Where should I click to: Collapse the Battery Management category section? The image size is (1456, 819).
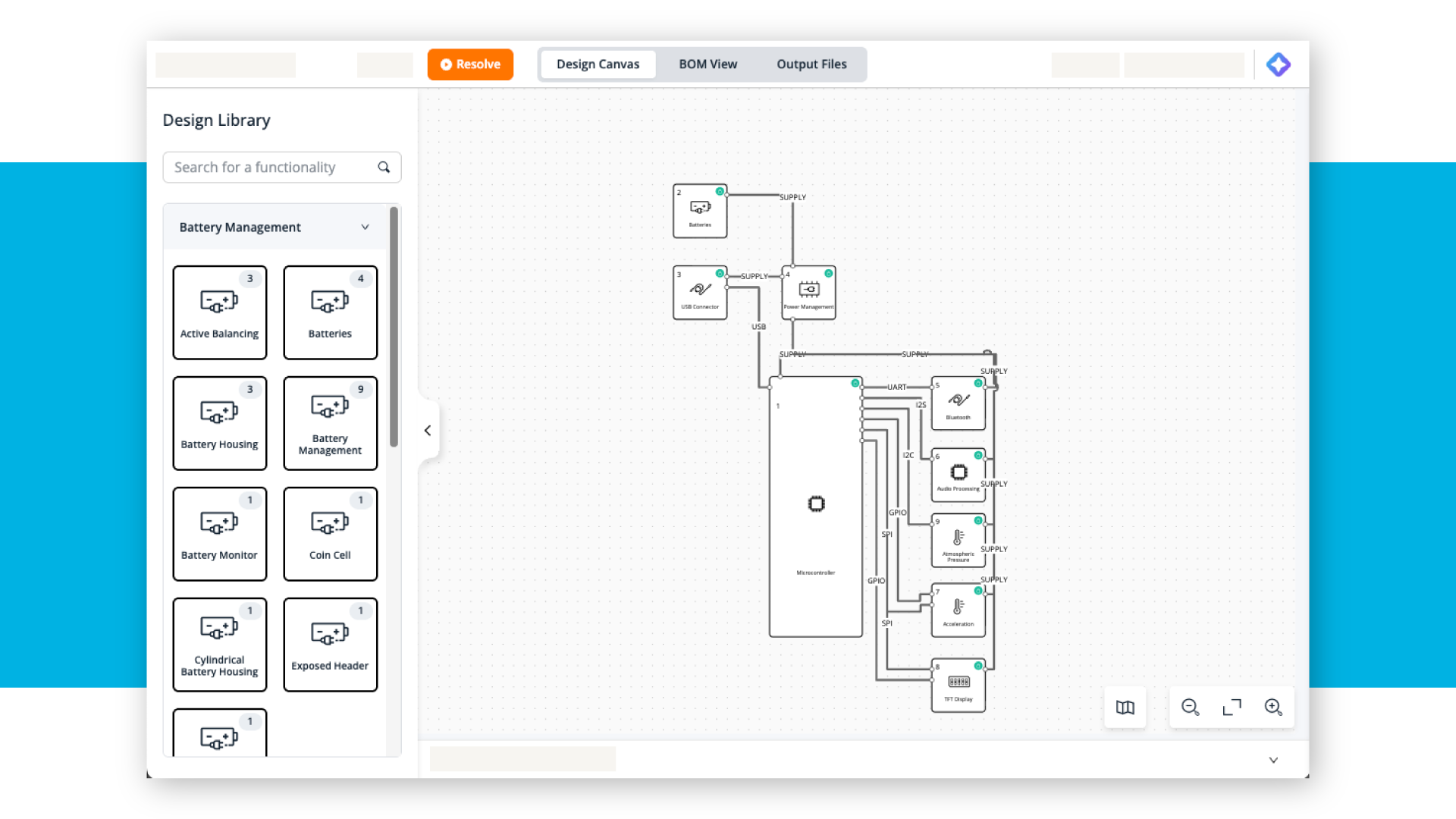365,227
